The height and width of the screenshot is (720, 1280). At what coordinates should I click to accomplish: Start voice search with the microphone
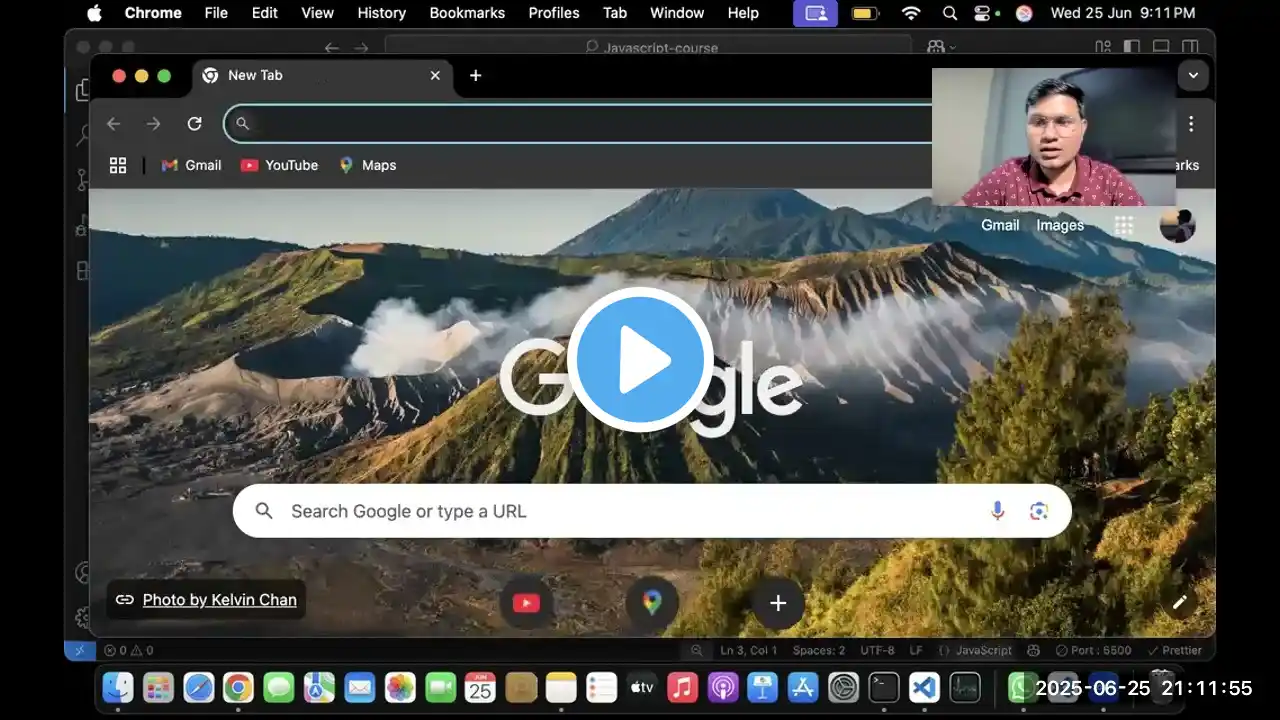coord(997,511)
